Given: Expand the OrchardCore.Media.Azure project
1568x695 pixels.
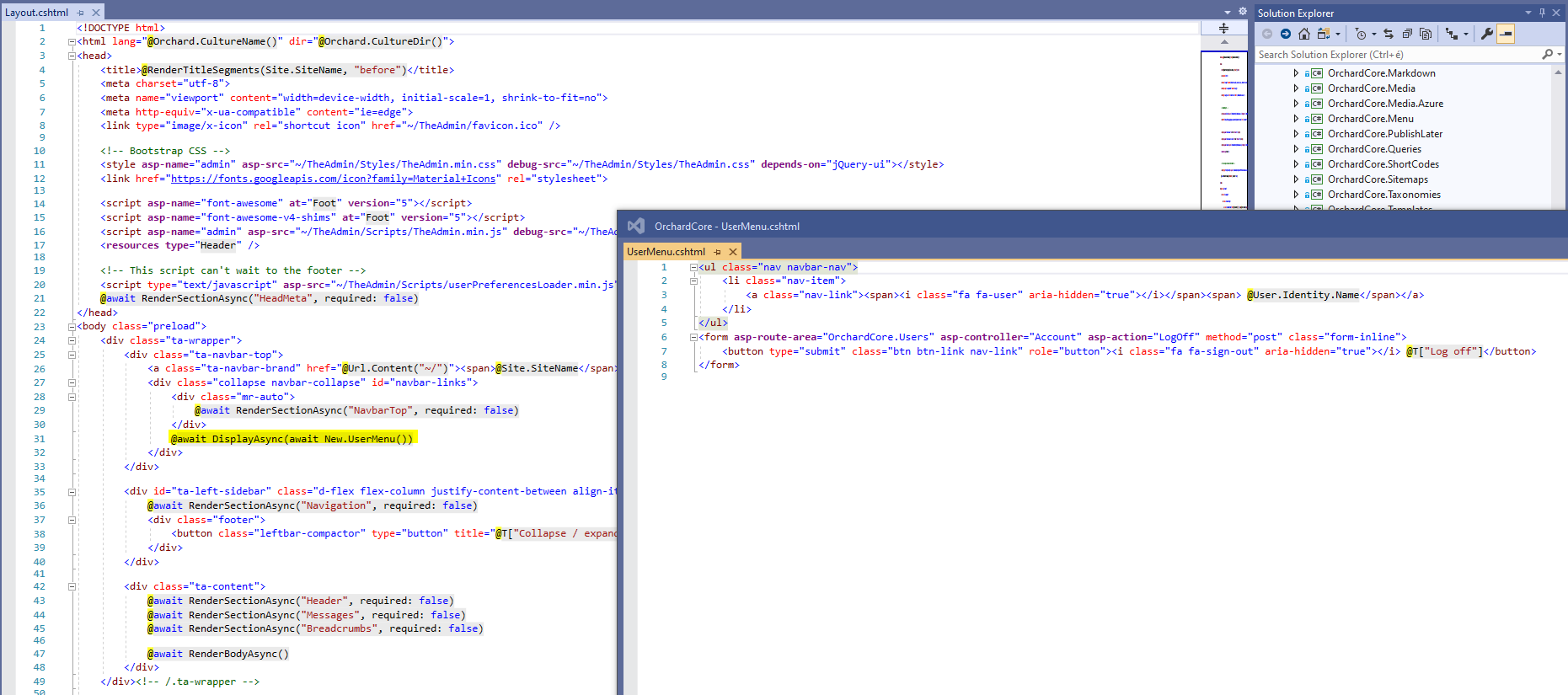Looking at the screenshot, I should pyautogui.click(x=1296, y=104).
